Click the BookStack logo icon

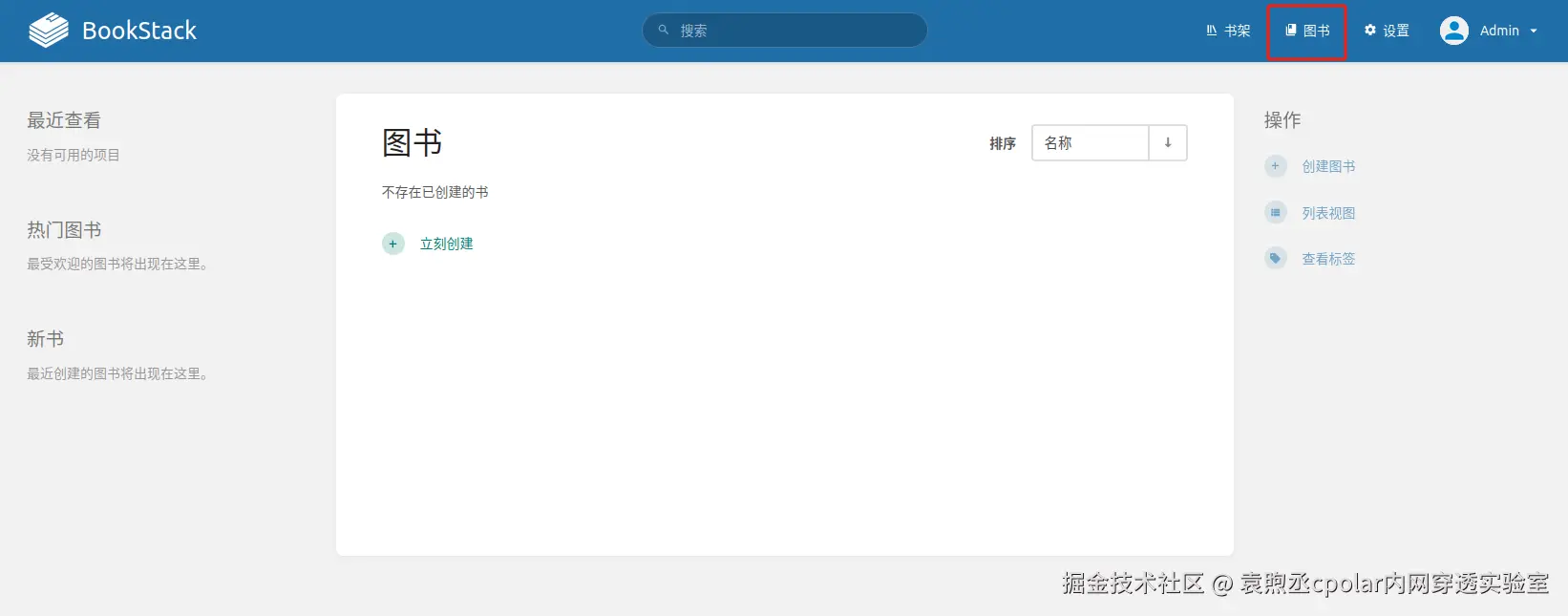click(49, 31)
